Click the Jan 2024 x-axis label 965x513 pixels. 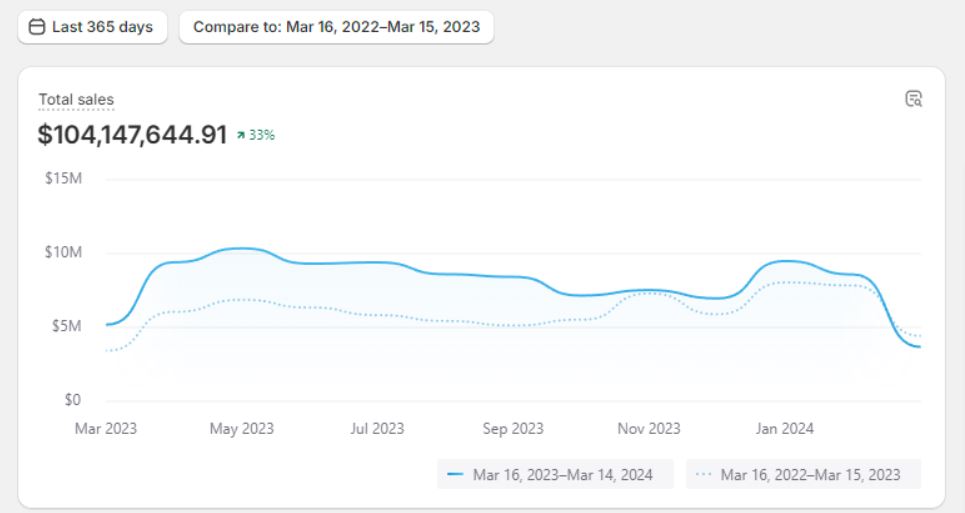[784, 428]
